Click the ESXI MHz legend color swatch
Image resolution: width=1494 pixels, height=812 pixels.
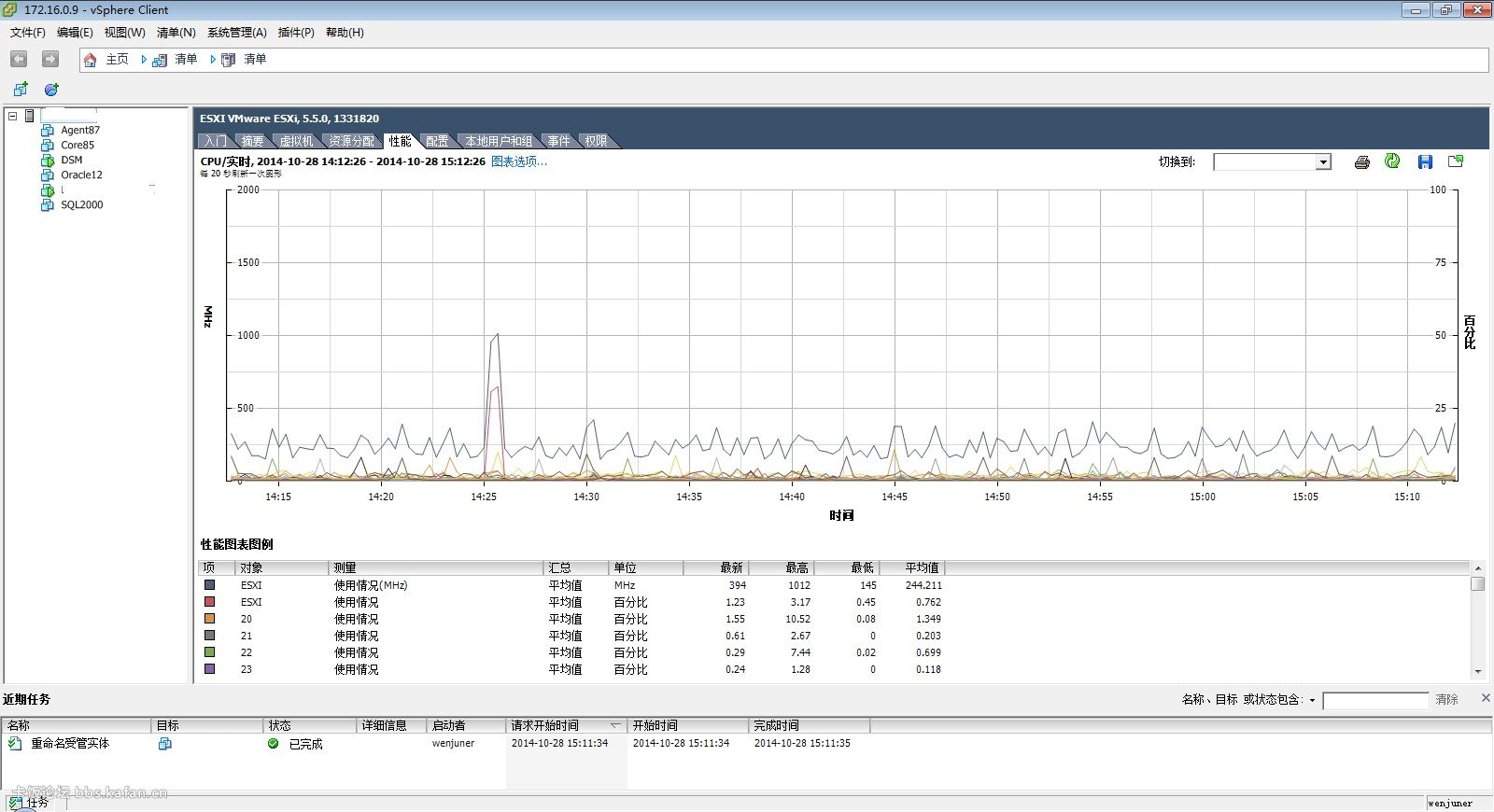click(x=209, y=585)
